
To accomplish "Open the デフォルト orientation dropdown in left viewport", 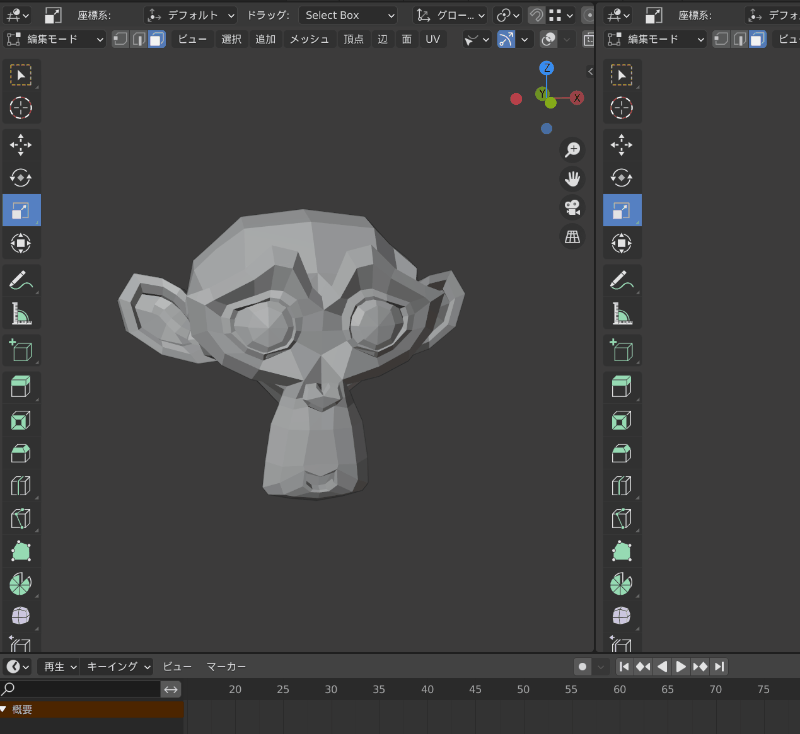I will point(190,15).
